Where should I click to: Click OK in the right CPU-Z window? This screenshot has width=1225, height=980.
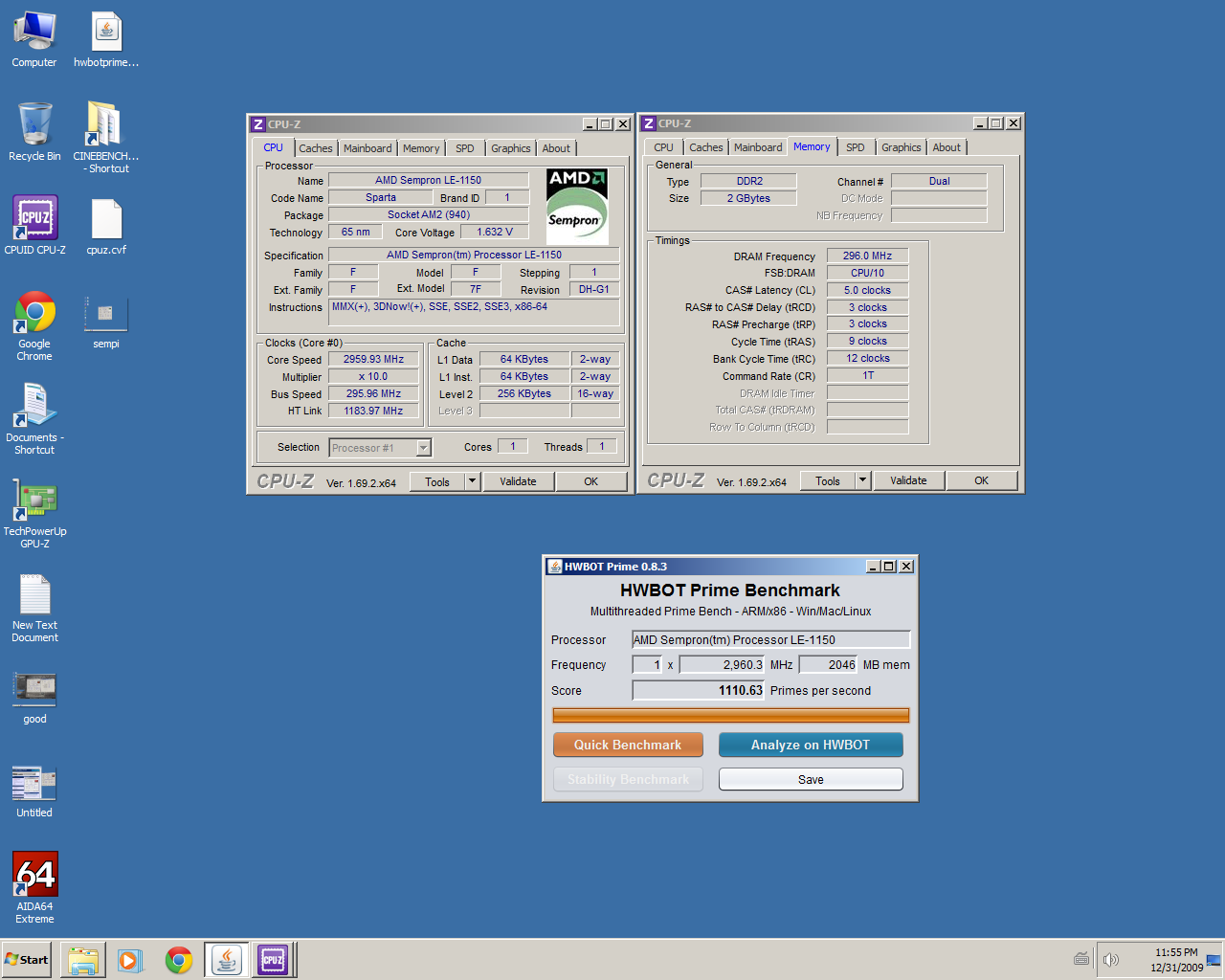pos(981,480)
